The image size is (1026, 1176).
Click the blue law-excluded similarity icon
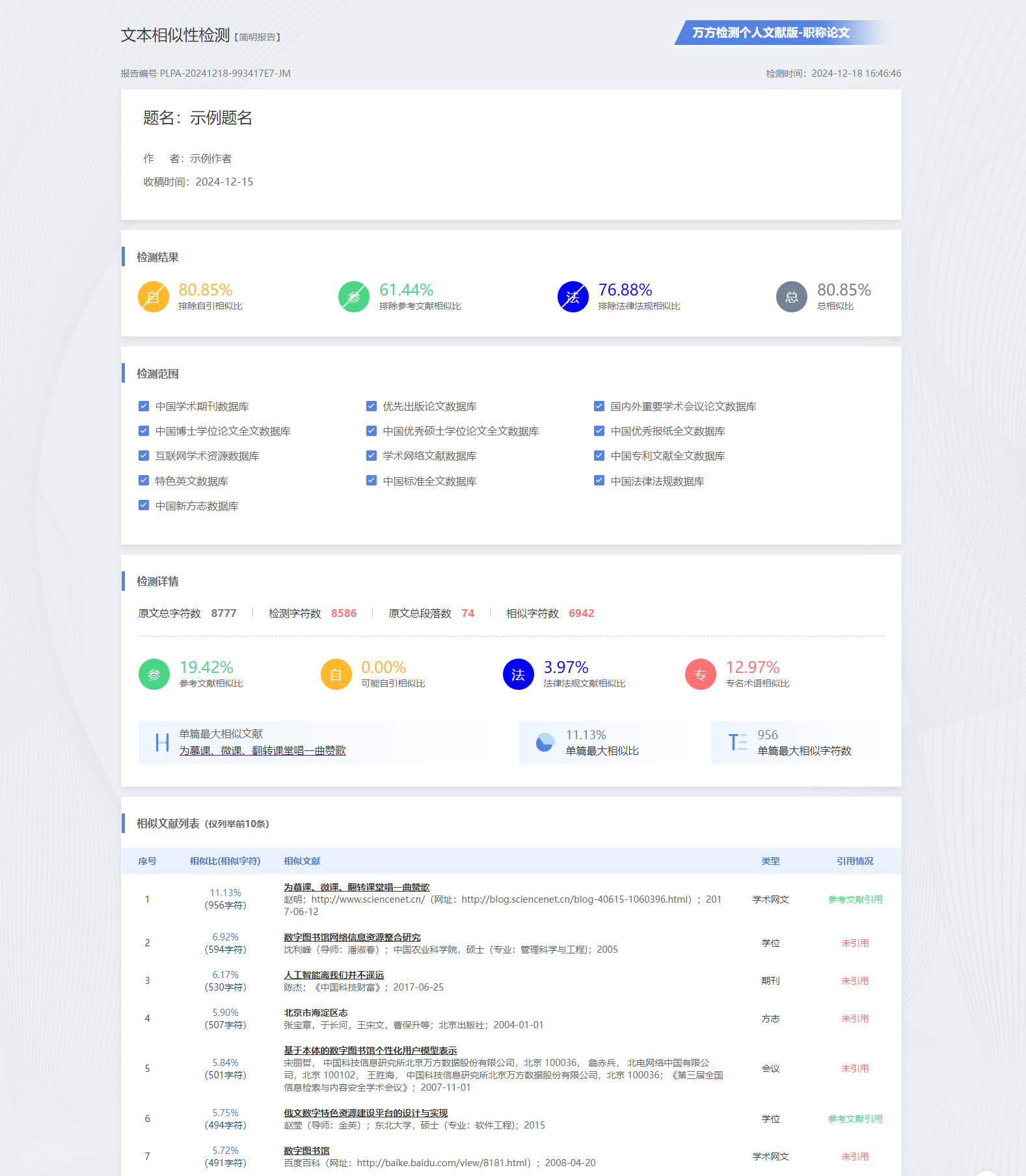click(573, 297)
